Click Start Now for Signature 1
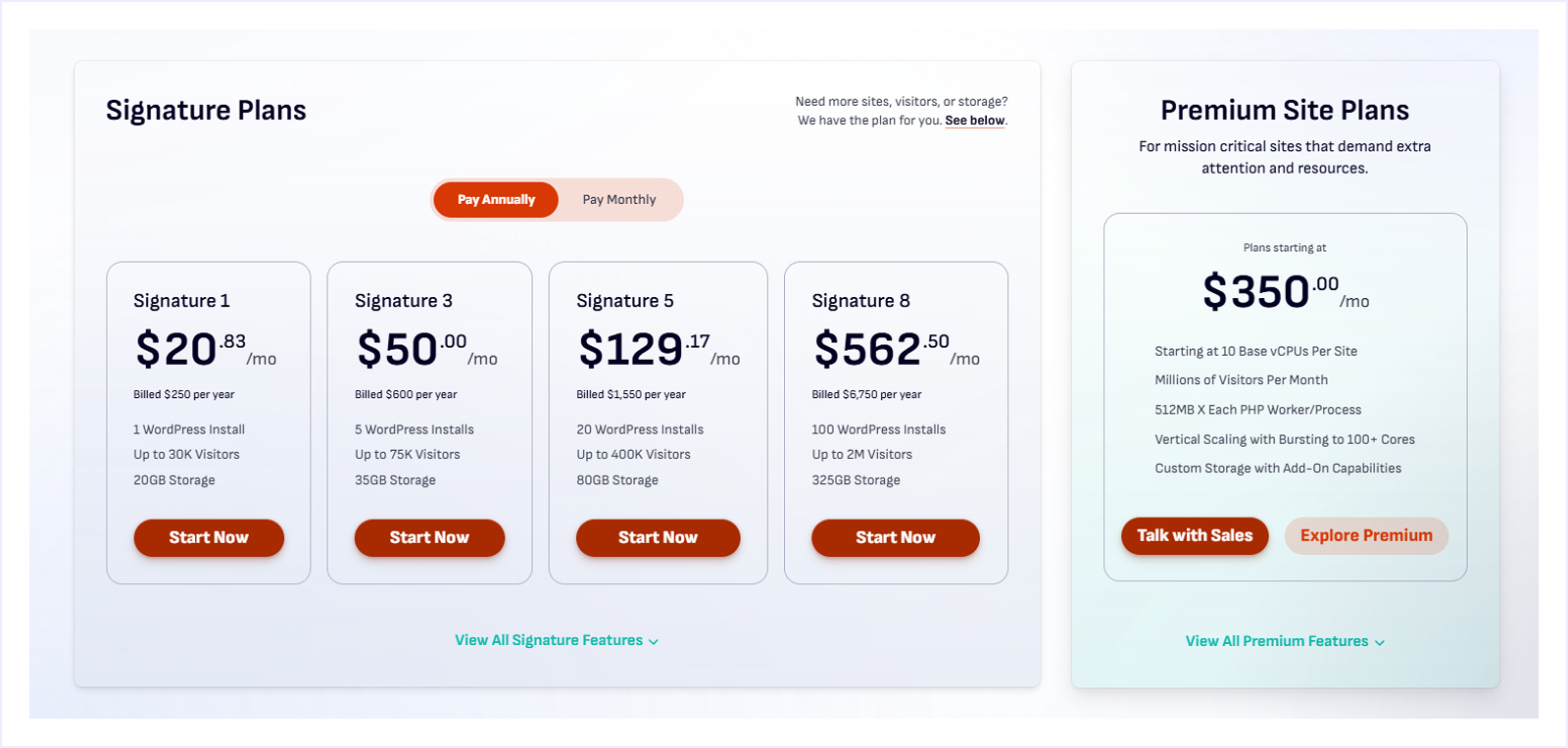Viewport: 1568px width, 748px height. pyautogui.click(x=208, y=537)
